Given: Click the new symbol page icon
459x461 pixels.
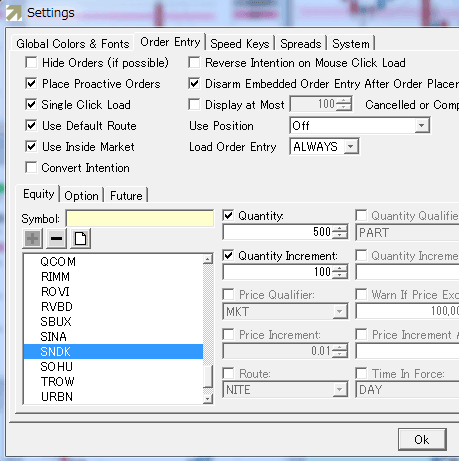Looking at the screenshot, I should [x=80, y=239].
